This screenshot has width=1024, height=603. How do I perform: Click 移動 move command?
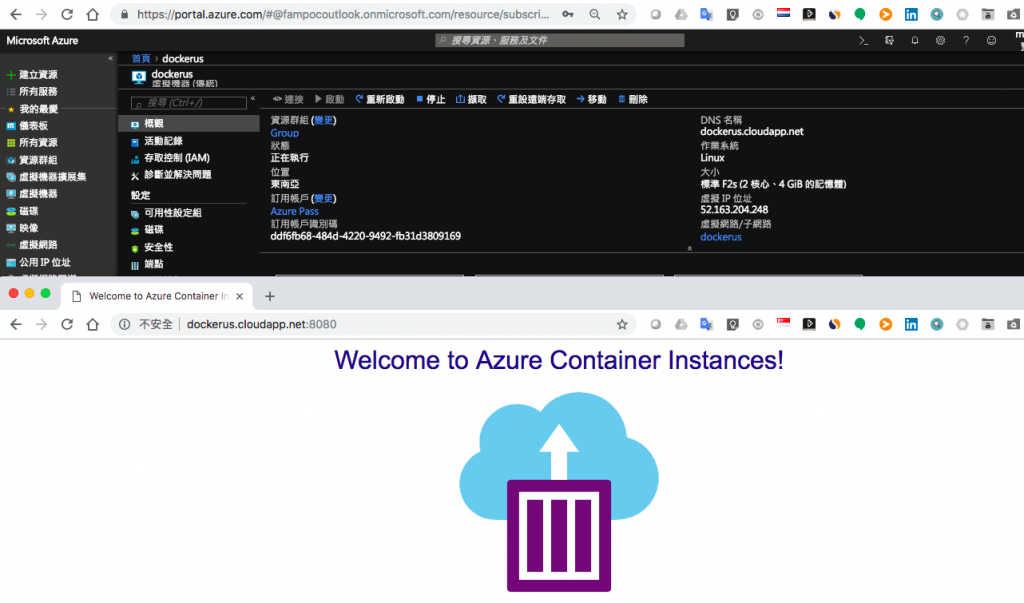tap(591, 99)
